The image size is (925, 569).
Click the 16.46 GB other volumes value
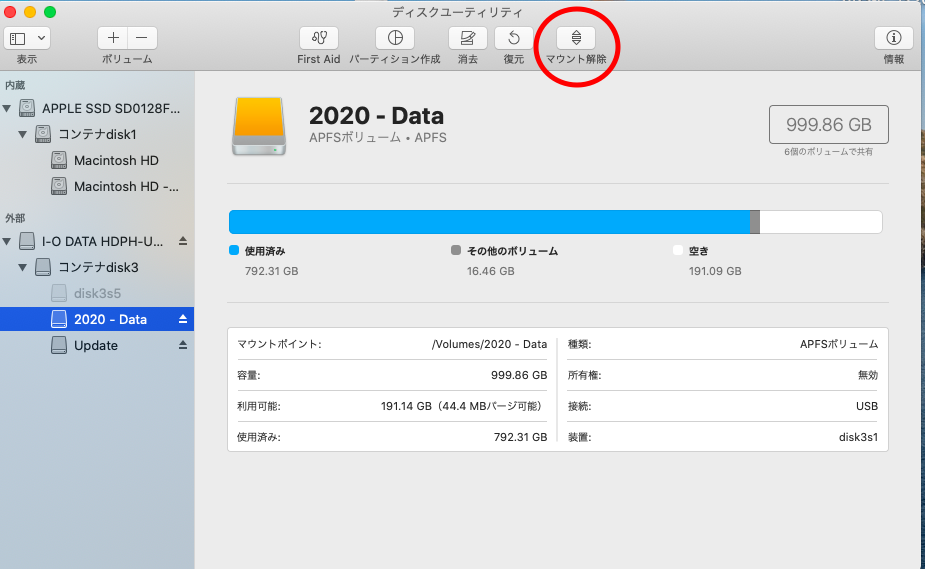(491, 271)
